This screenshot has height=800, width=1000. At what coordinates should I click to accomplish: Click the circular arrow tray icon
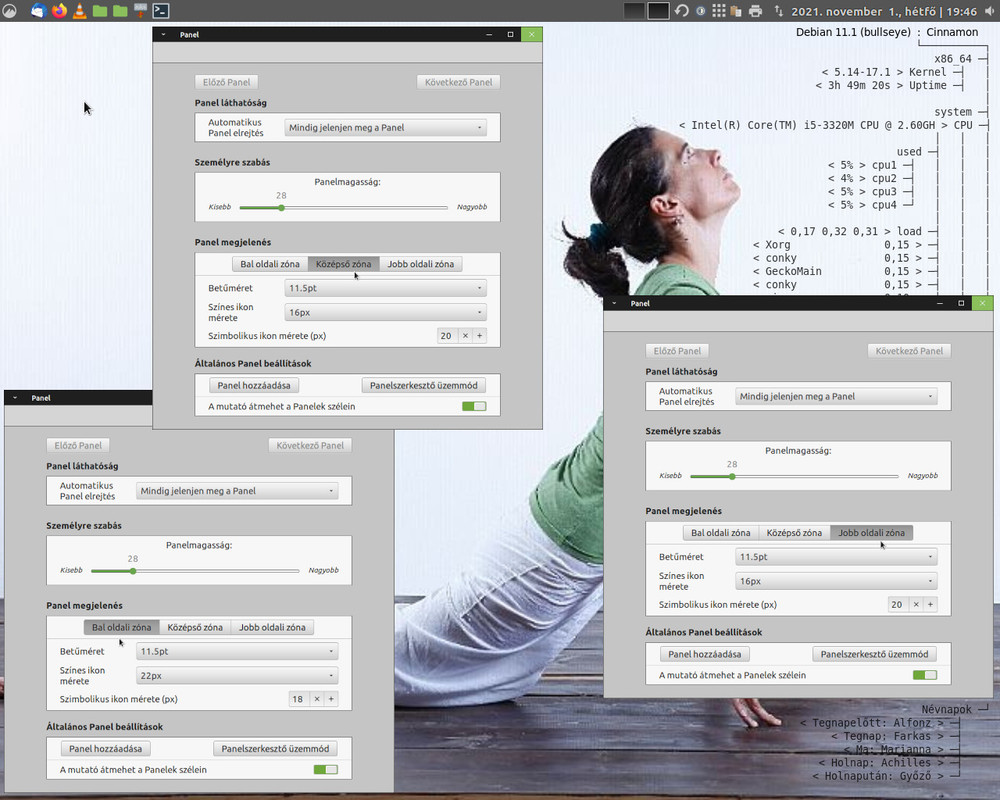(x=682, y=11)
